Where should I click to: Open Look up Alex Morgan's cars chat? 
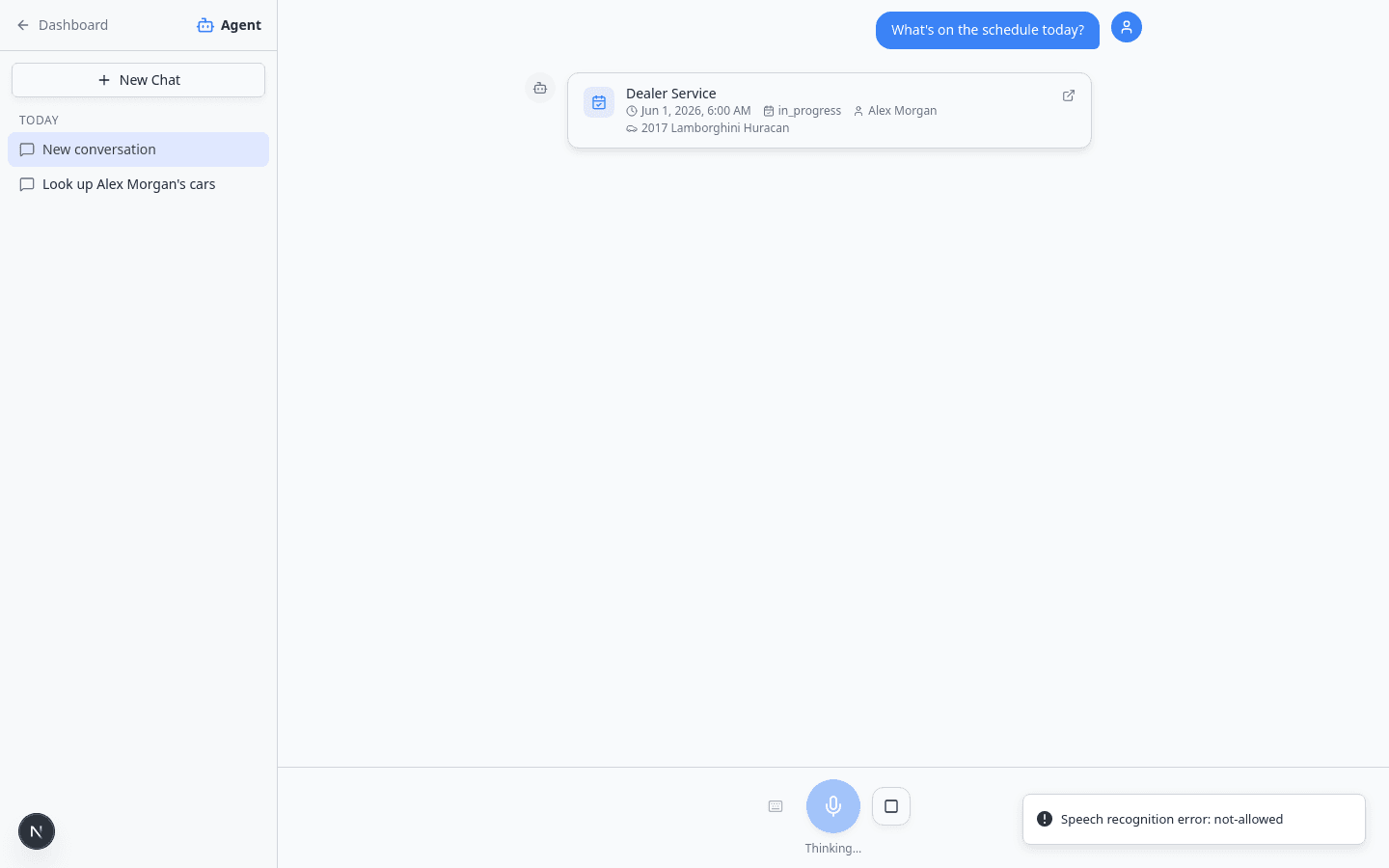click(x=138, y=184)
